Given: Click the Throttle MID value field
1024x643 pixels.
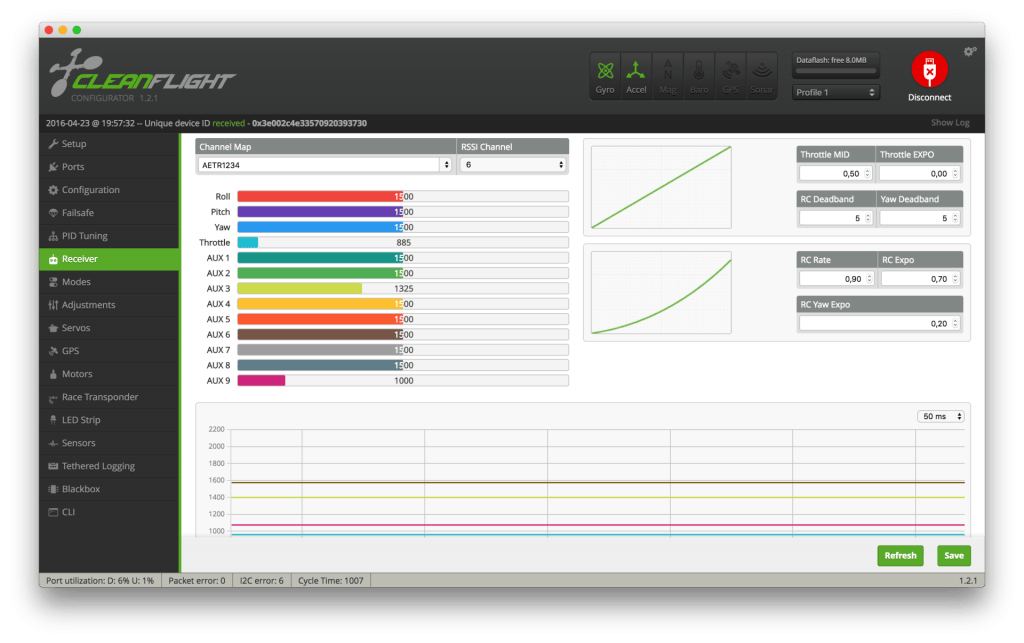Looking at the screenshot, I should [x=835, y=173].
